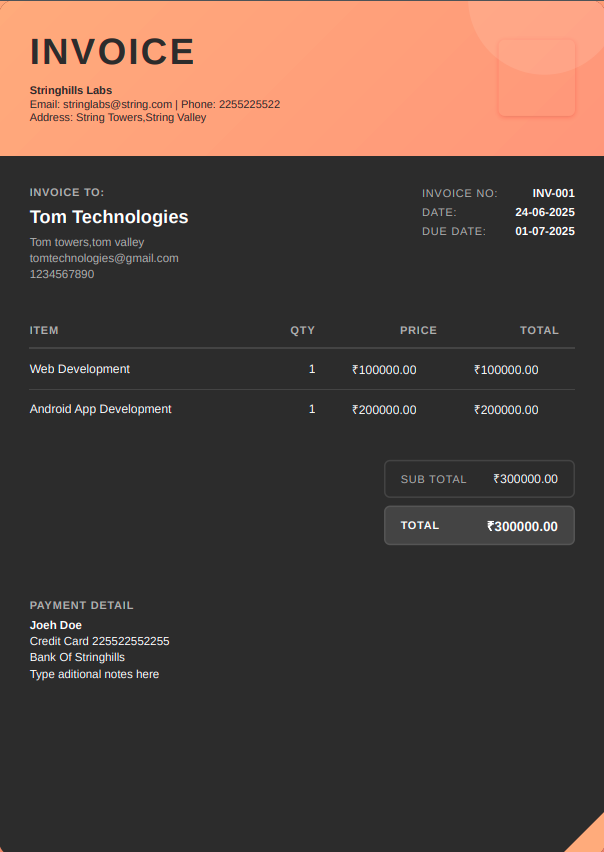
Task: Click the due date 01-07-2025
Action: [x=544, y=231]
